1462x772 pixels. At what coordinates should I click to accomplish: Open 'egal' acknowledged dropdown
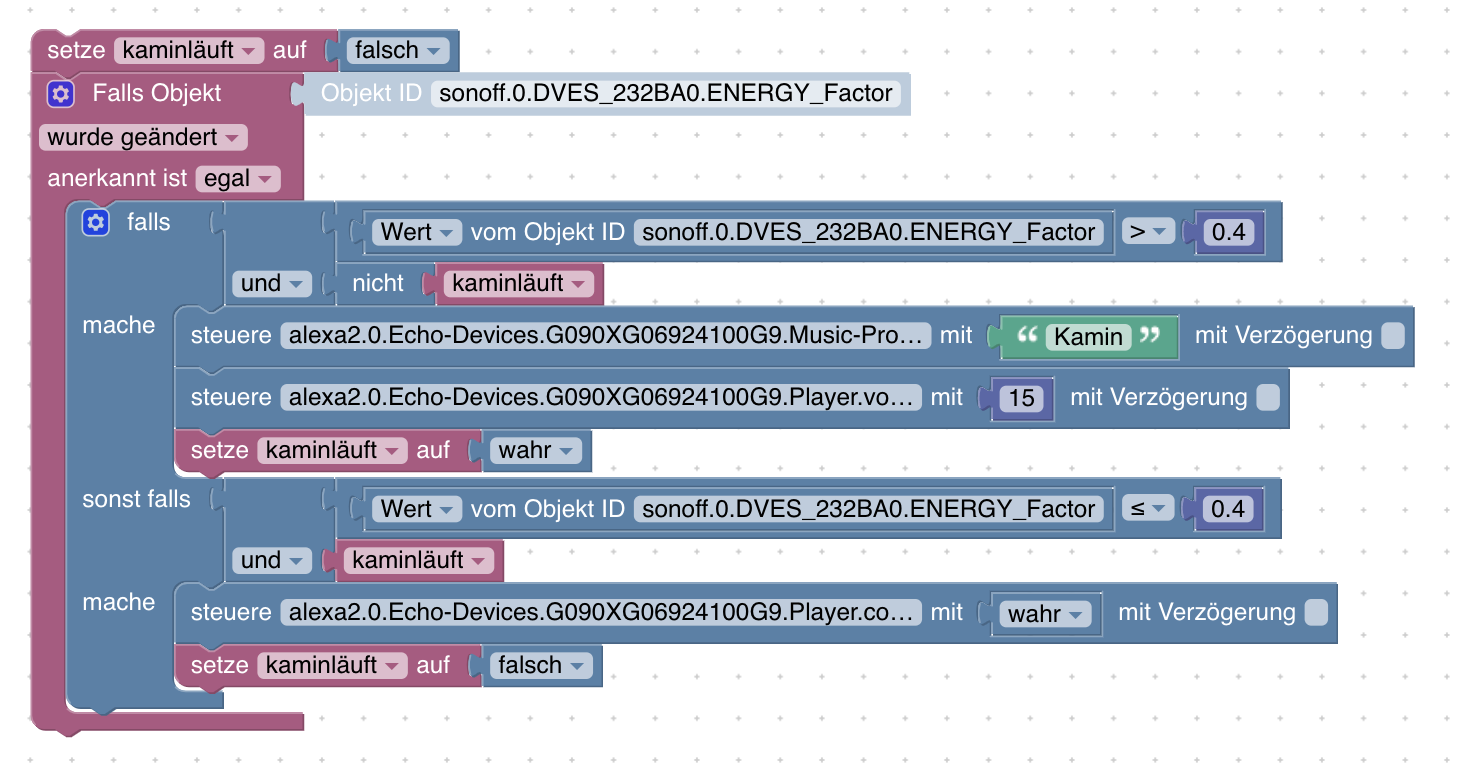pos(238,180)
